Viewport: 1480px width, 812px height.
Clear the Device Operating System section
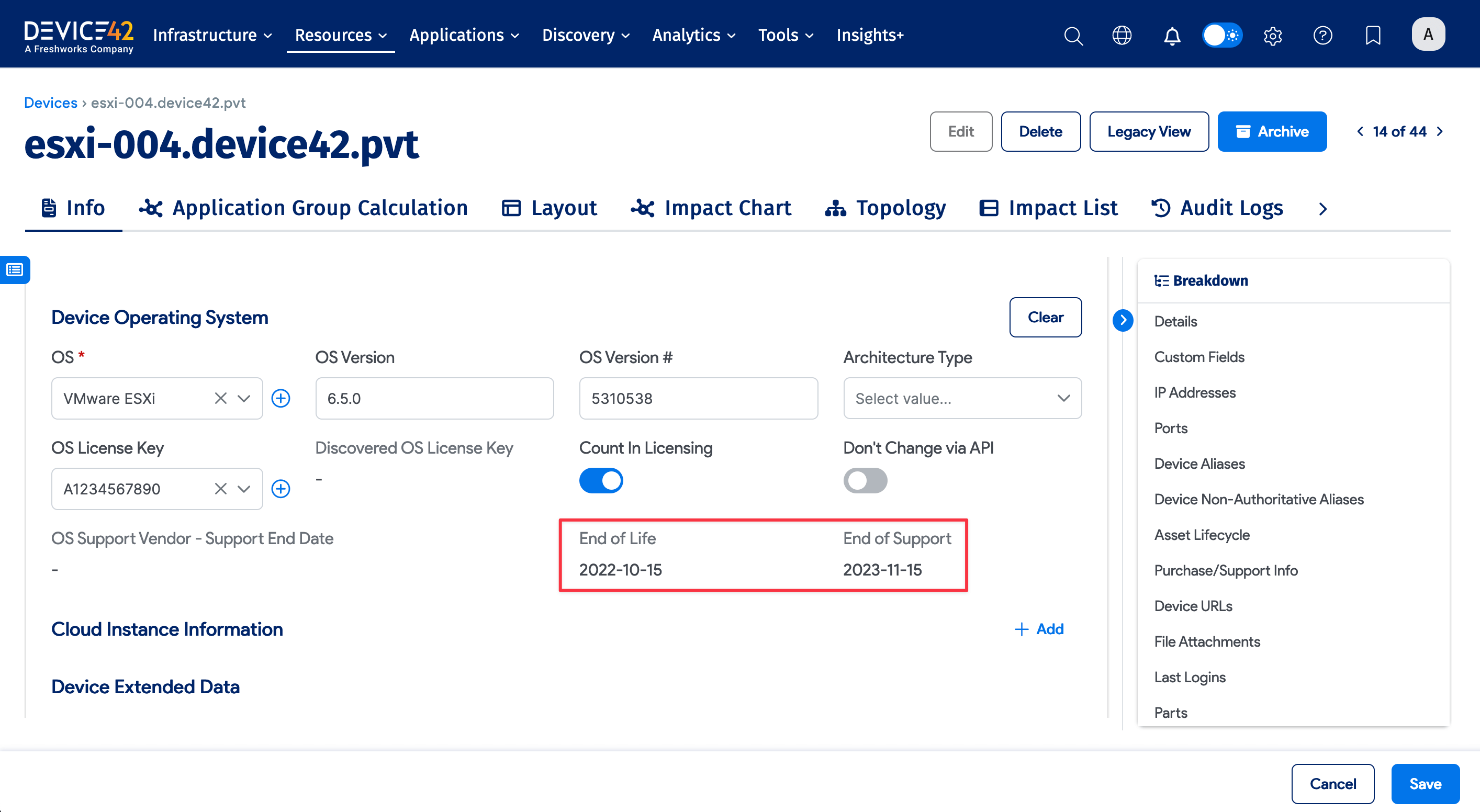(1046, 317)
